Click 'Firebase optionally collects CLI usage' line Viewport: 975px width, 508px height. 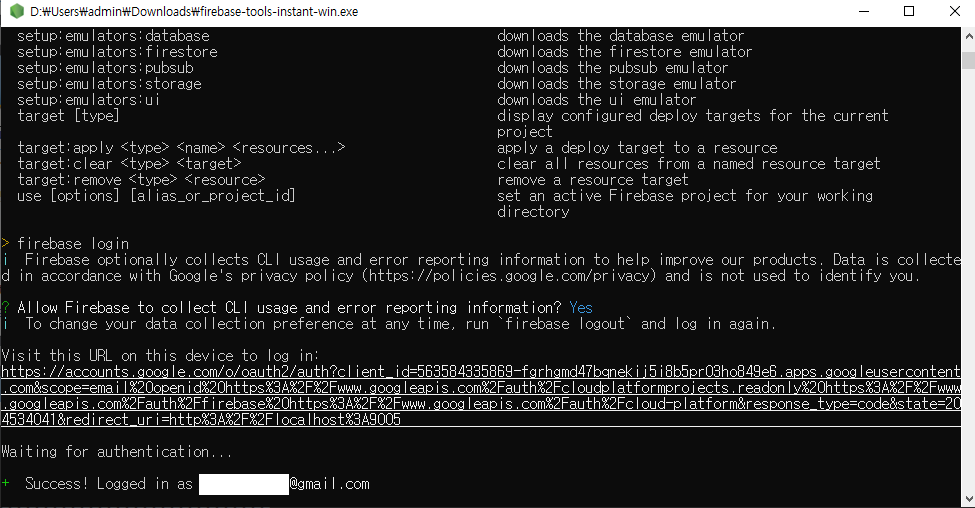481,267
